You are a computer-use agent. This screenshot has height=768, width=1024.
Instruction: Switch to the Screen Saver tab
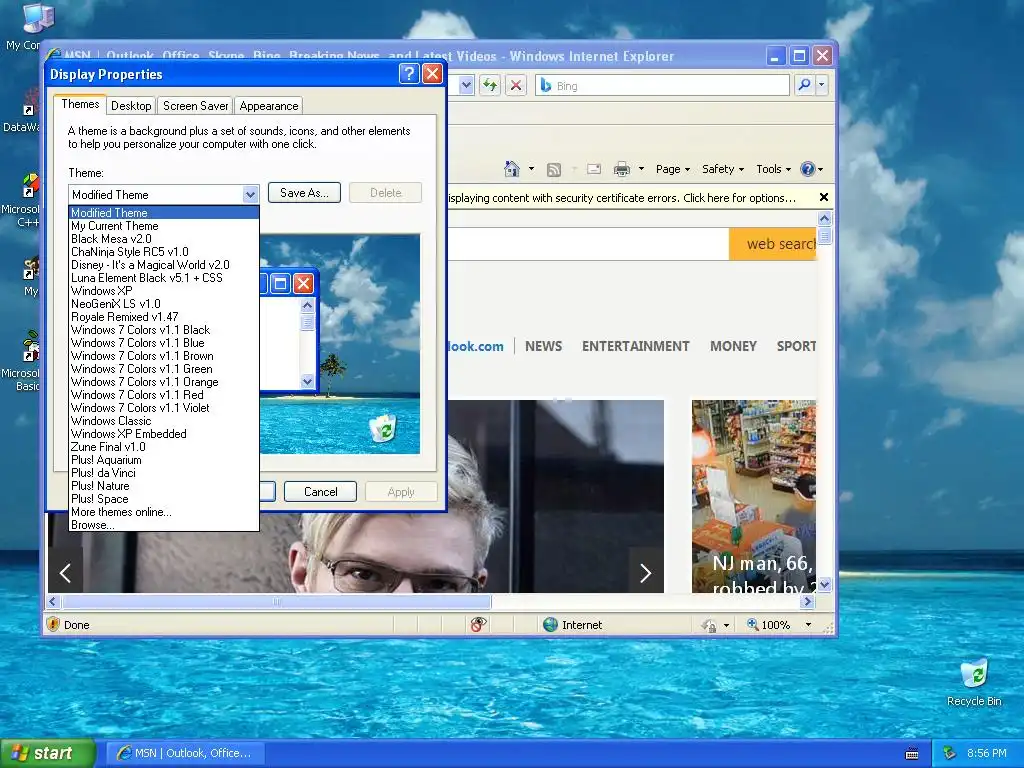click(x=195, y=106)
